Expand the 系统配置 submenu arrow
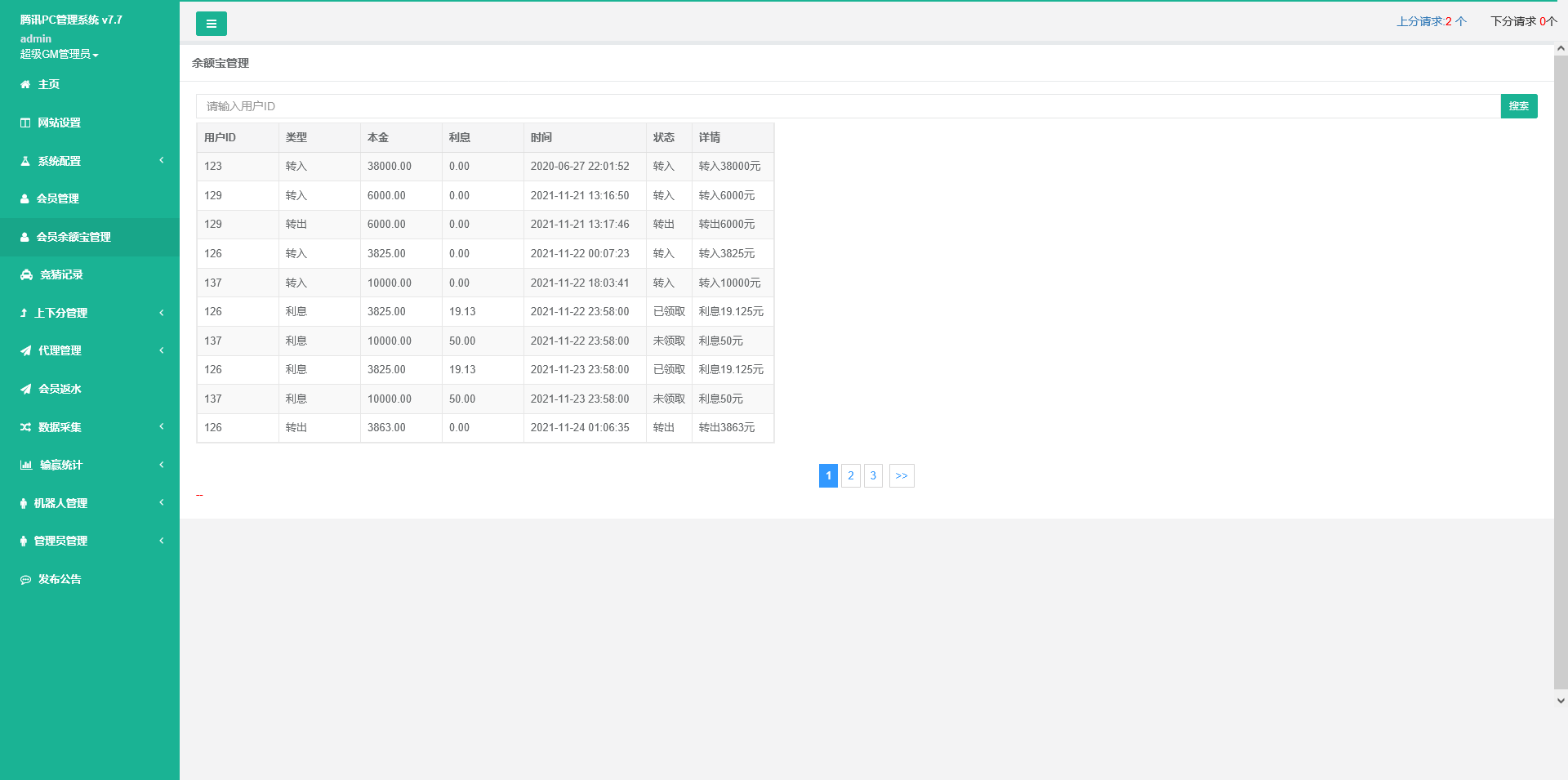 pyautogui.click(x=162, y=160)
